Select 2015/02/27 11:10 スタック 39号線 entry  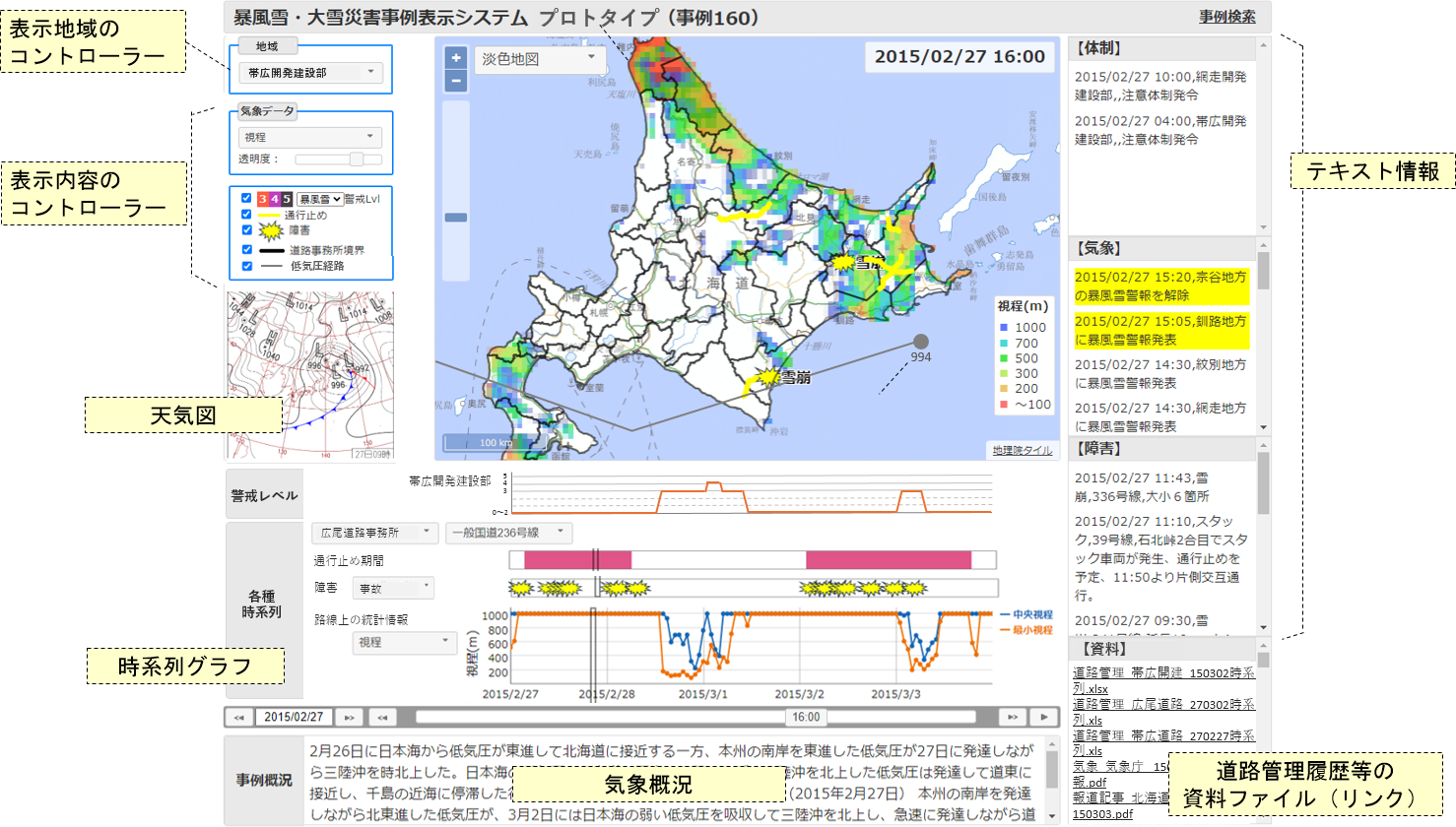(x=1161, y=558)
